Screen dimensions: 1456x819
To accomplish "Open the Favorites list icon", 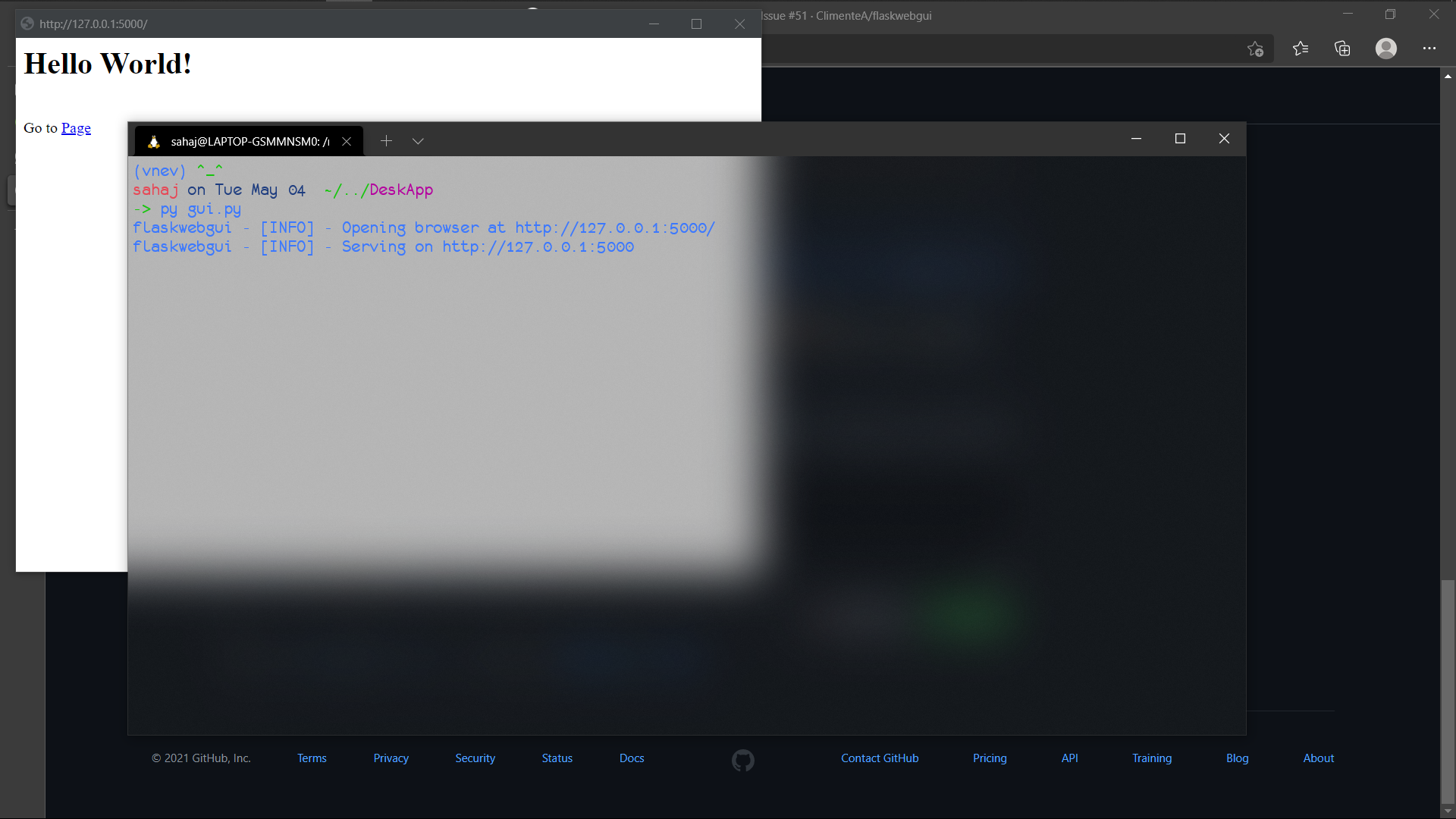I will [x=1301, y=49].
